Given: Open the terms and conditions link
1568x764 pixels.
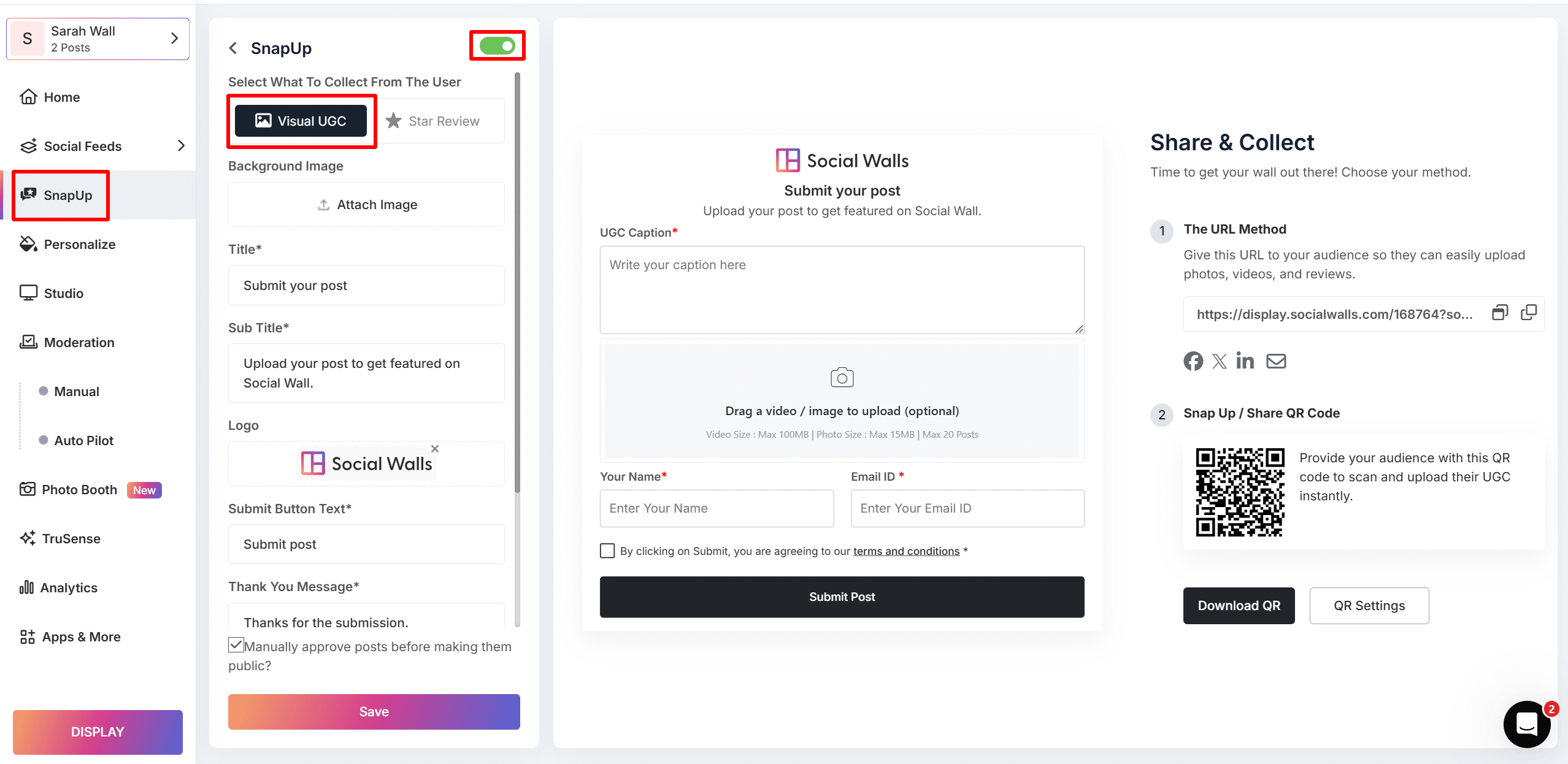Looking at the screenshot, I should tap(906, 551).
